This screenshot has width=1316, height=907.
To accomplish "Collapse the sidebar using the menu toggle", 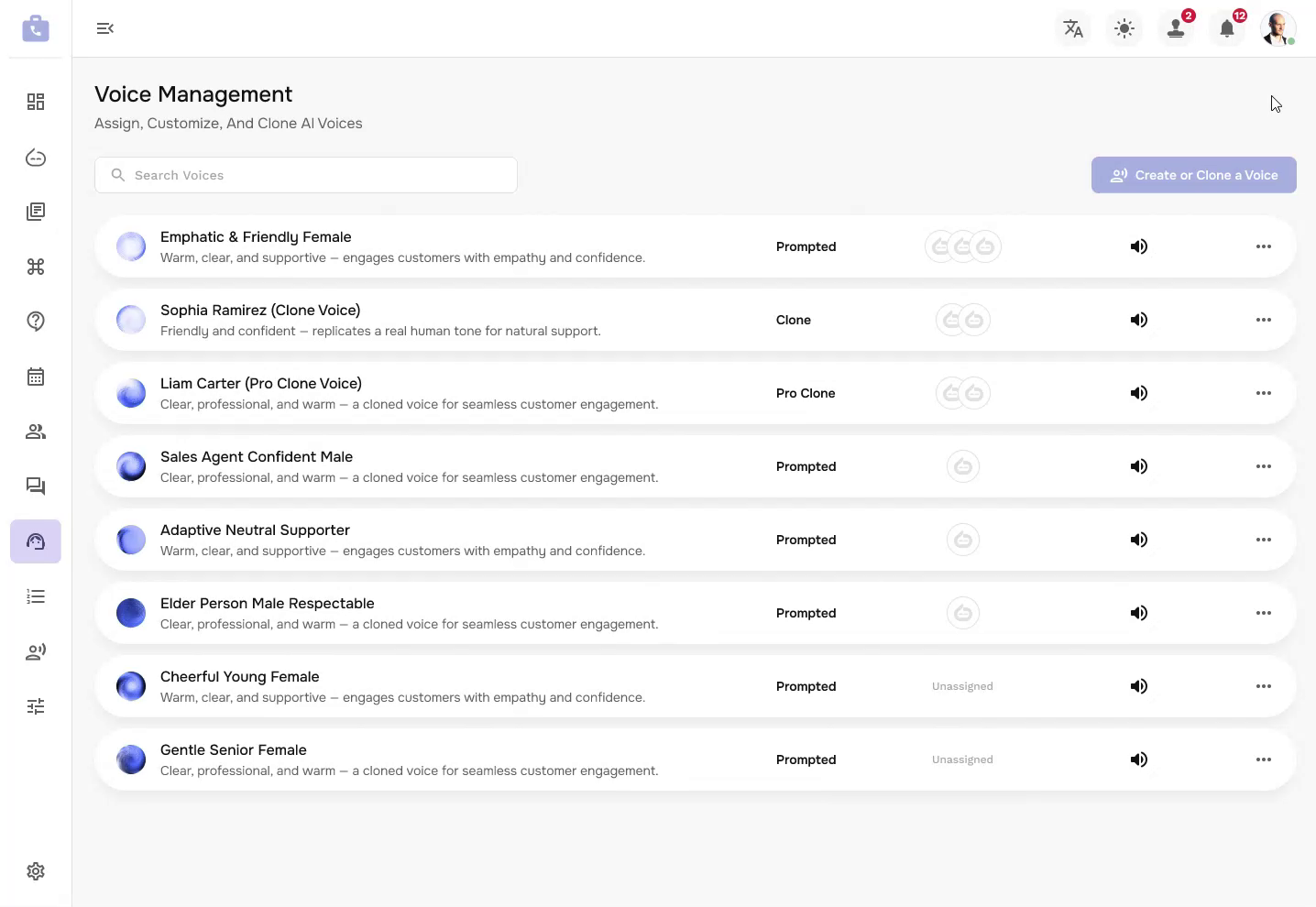I will 104,28.
